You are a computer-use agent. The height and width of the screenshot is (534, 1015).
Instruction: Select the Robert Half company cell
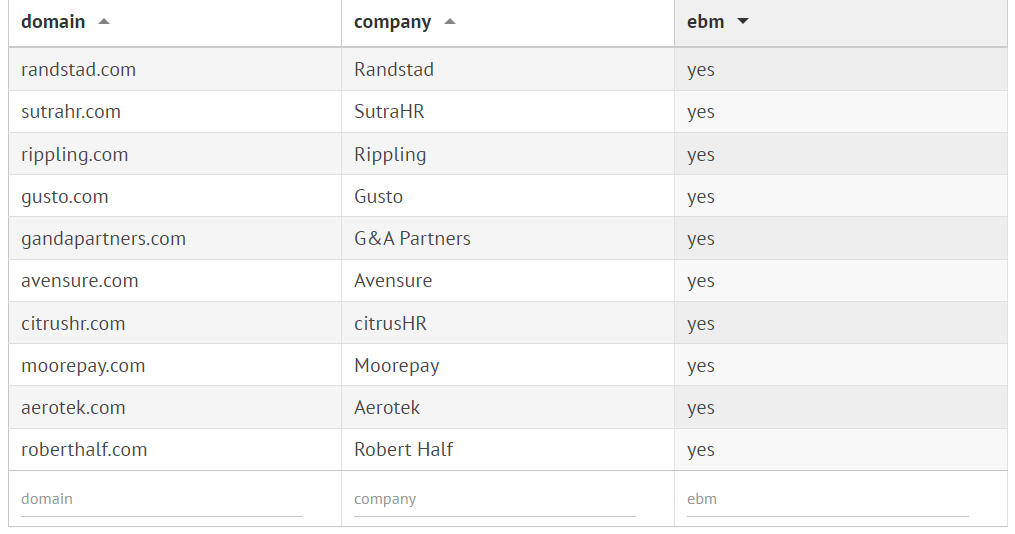pos(403,450)
